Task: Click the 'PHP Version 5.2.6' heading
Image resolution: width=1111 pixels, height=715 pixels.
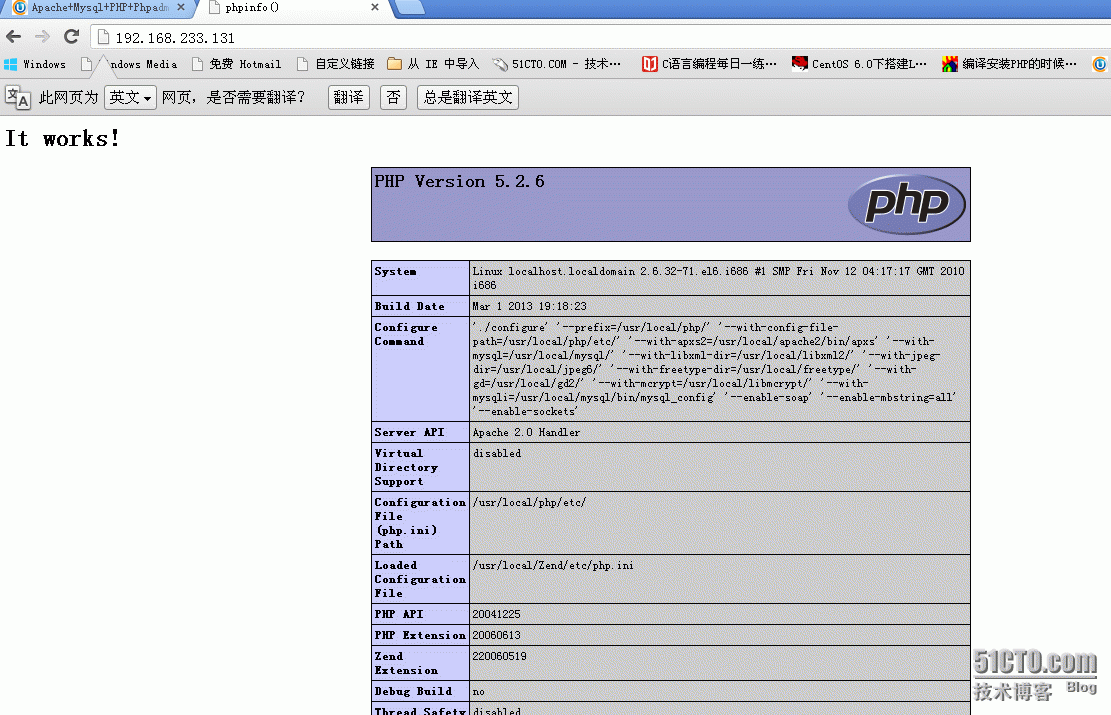Action: click(x=459, y=181)
